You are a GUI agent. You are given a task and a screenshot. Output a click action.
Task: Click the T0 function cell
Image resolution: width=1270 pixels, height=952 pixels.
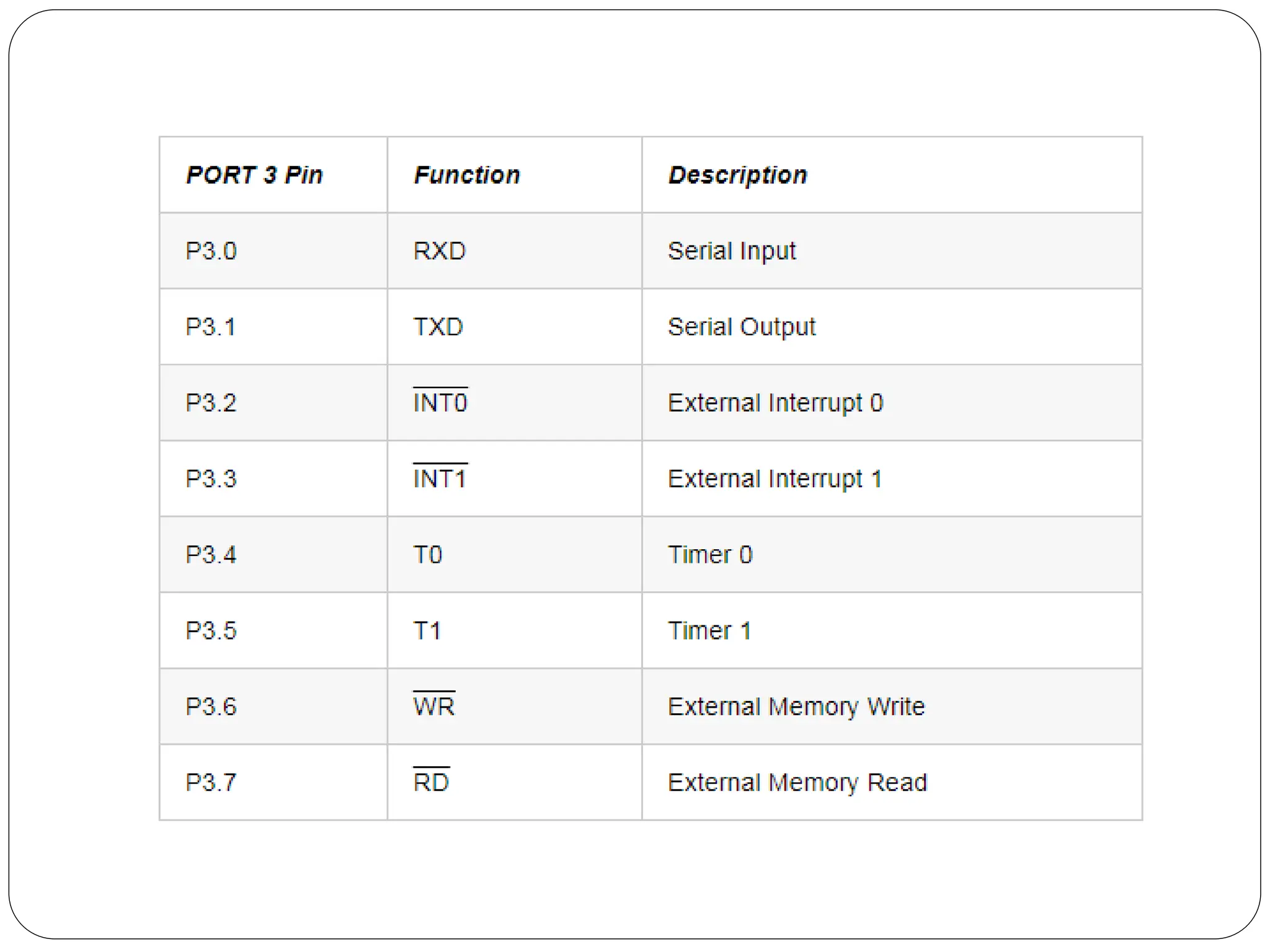point(428,555)
